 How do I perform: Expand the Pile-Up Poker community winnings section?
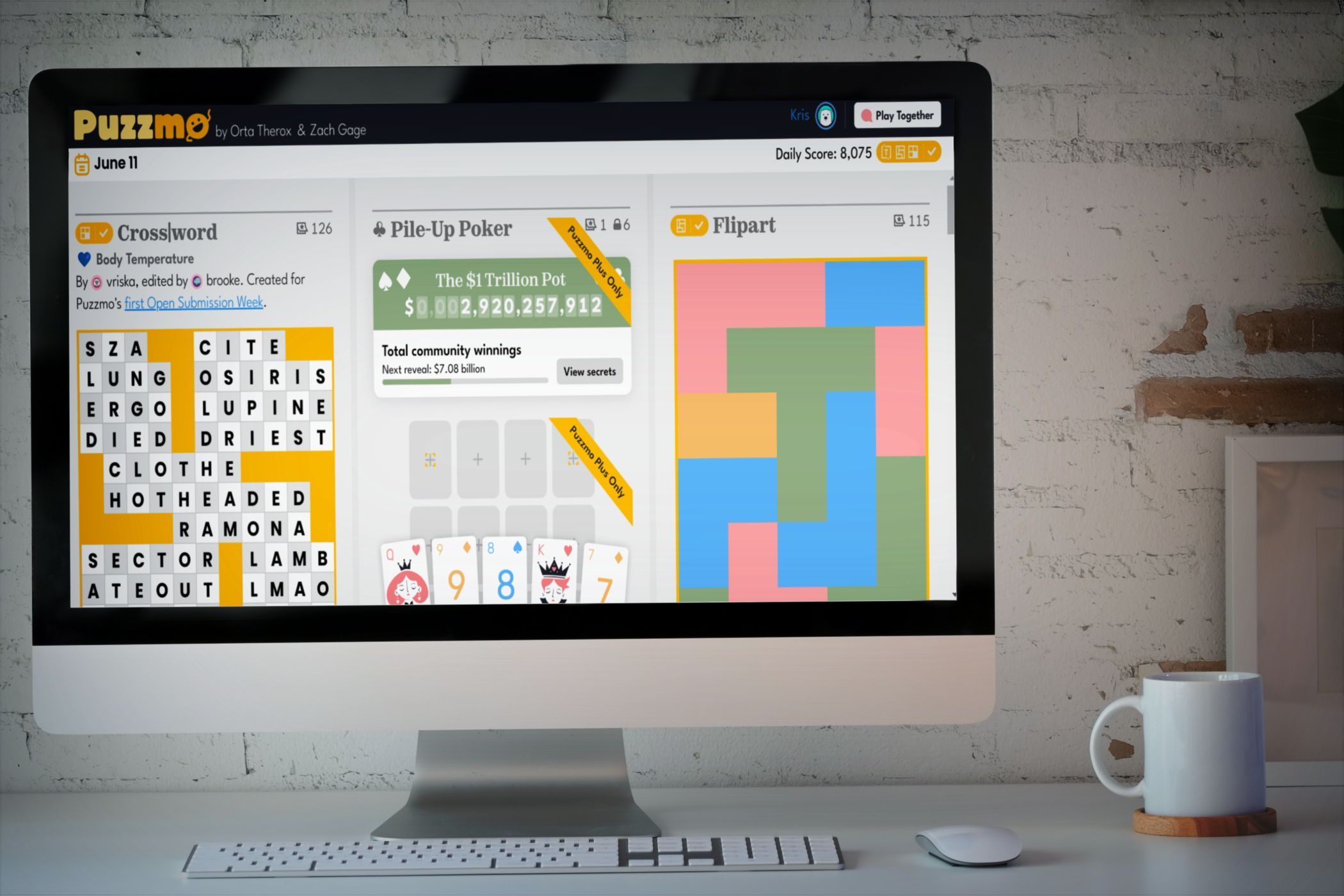(591, 370)
